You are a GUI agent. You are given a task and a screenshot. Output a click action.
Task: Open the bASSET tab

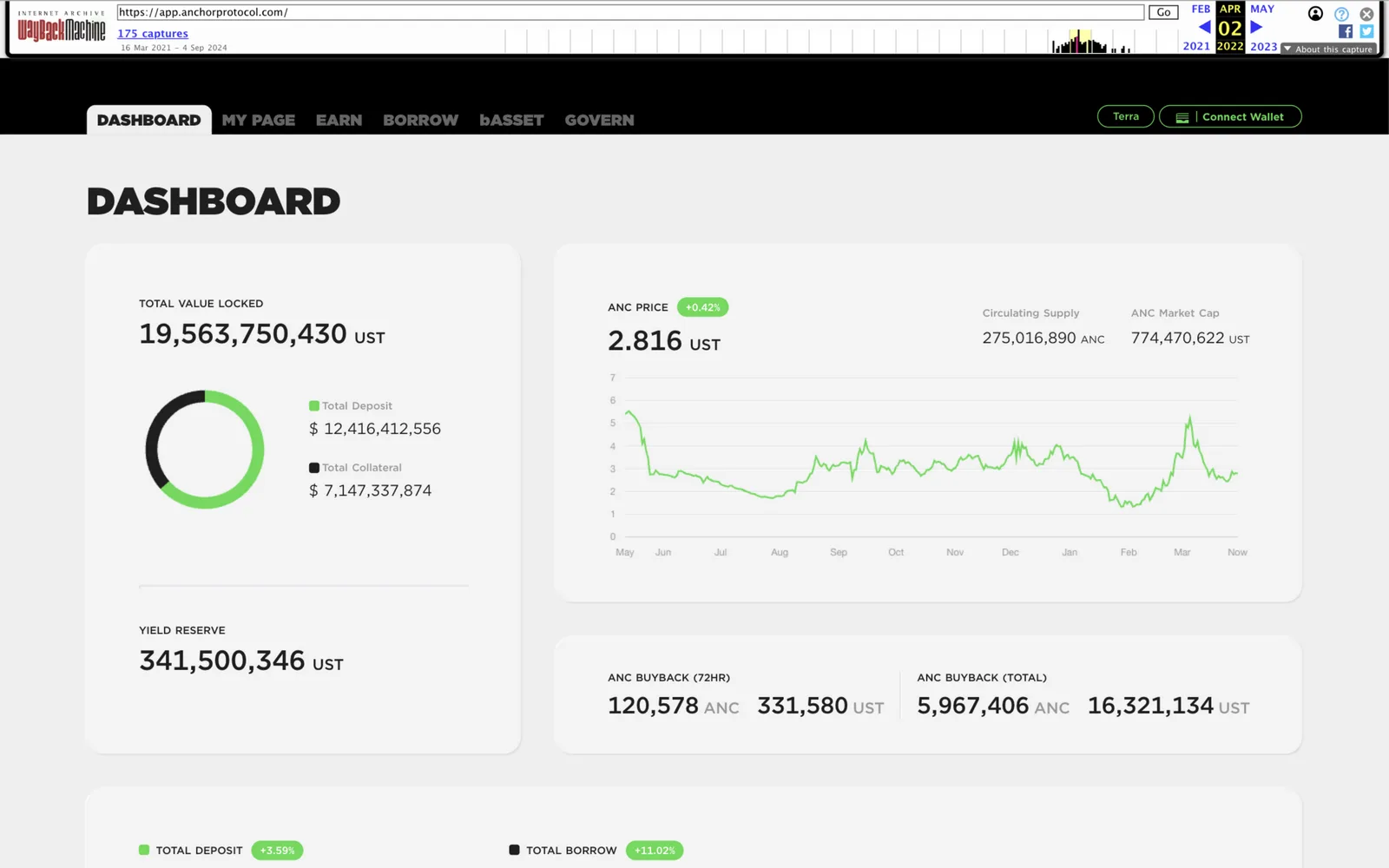pos(511,120)
